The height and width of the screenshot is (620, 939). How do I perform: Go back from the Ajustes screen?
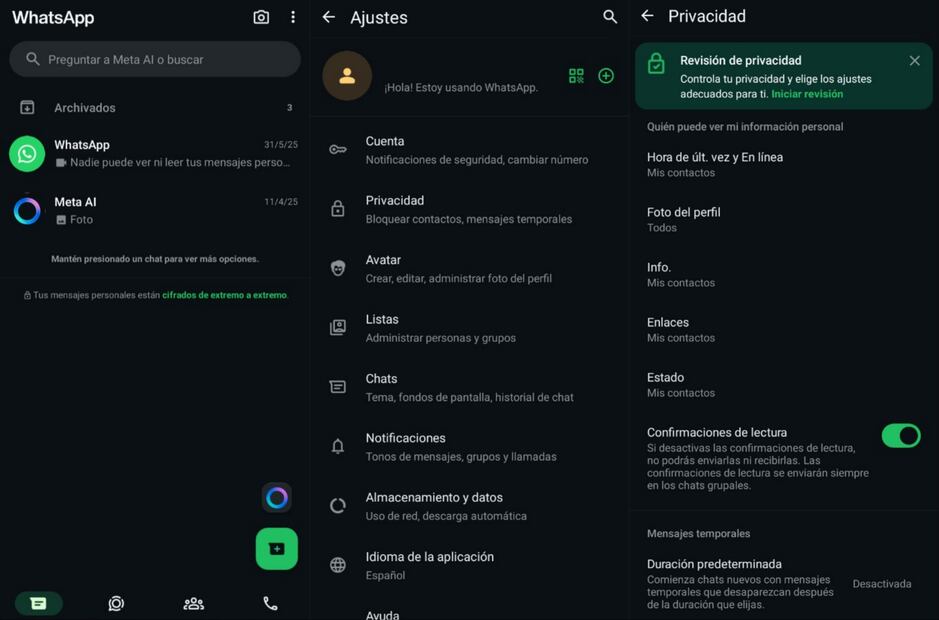pos(329,17)
